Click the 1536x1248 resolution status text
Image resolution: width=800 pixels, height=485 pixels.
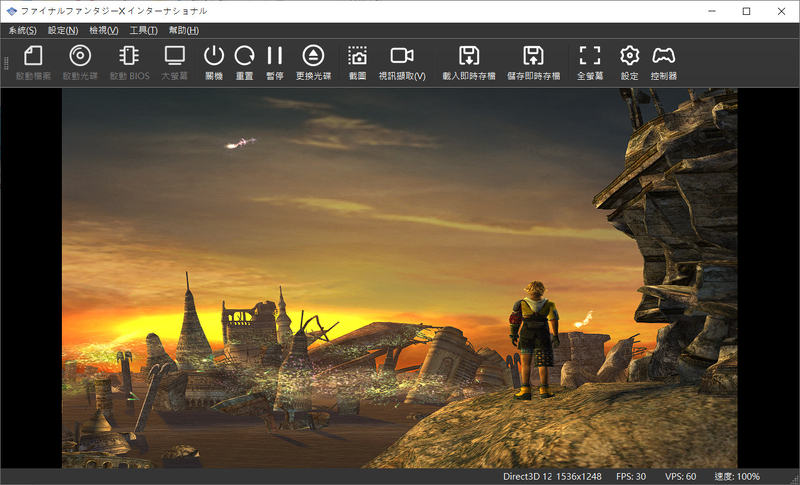pos(579,476)
